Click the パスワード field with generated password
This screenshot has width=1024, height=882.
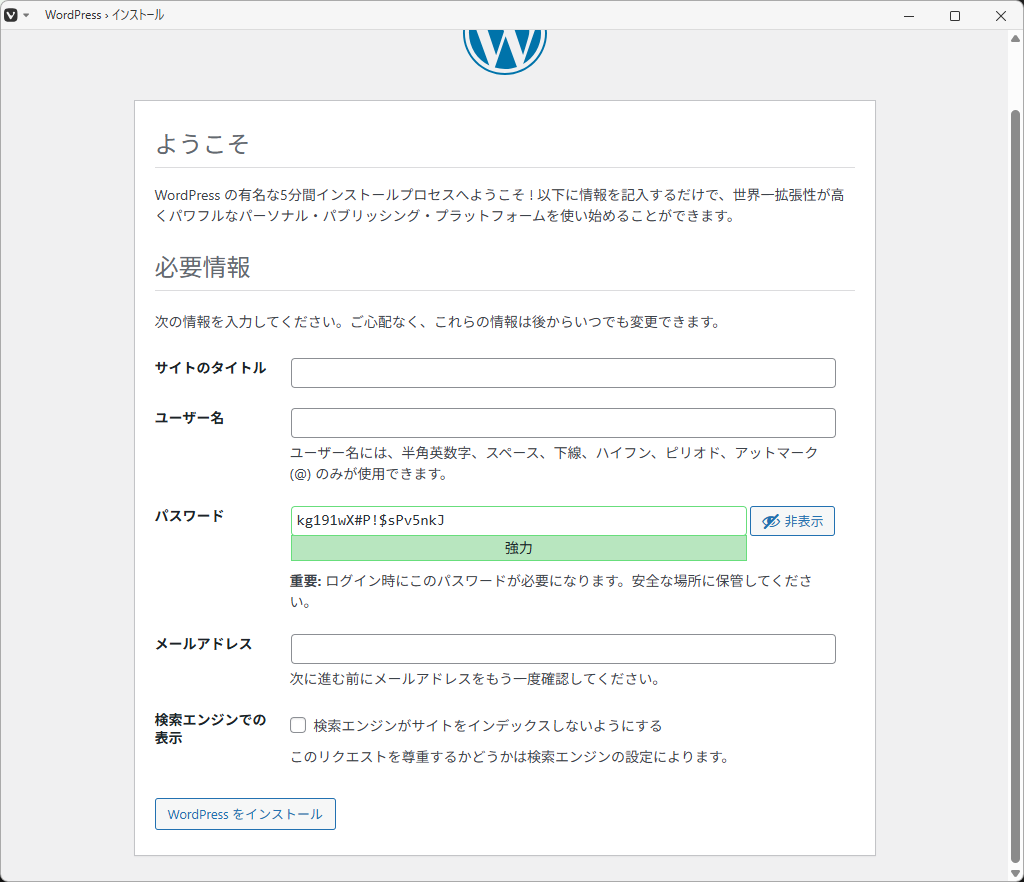tap(519, 521)
